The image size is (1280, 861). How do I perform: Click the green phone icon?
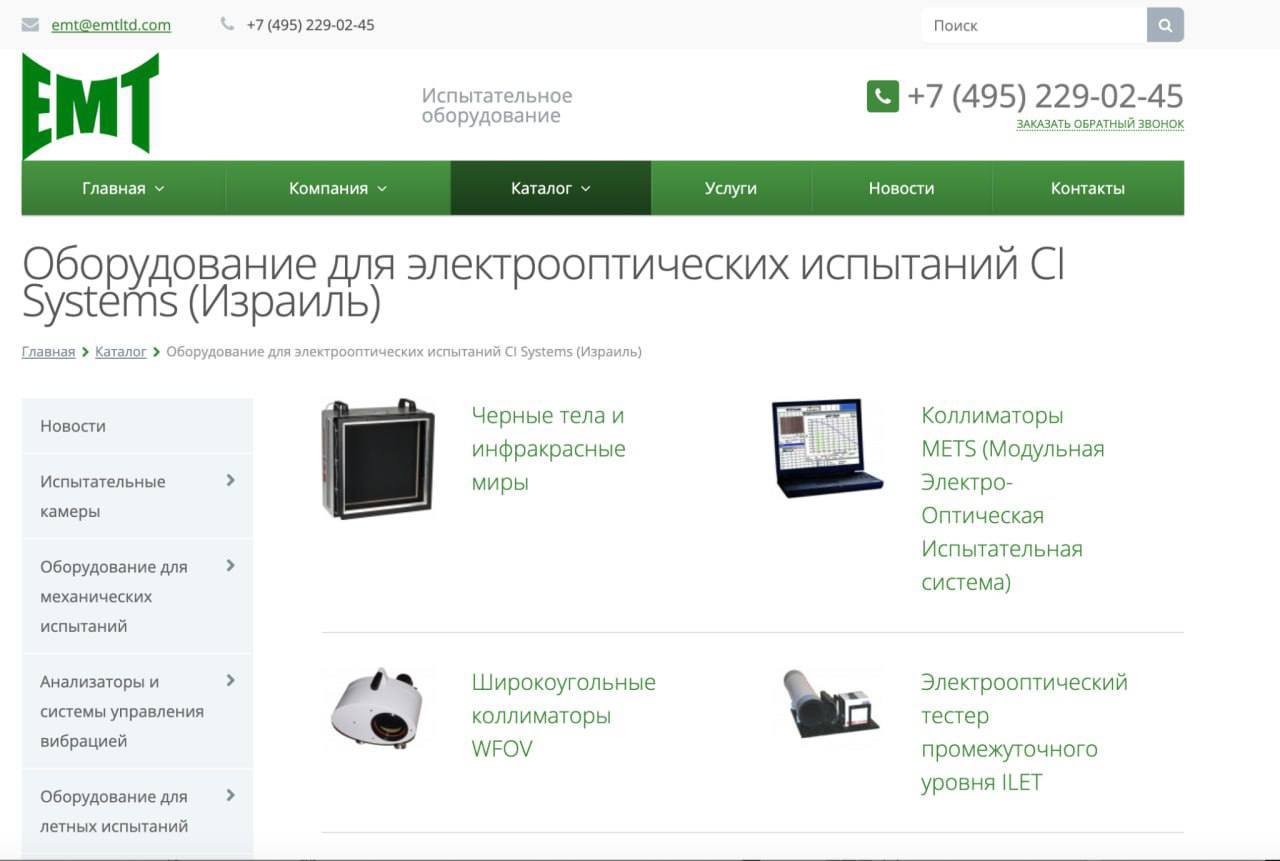click(x=882, y=96)
